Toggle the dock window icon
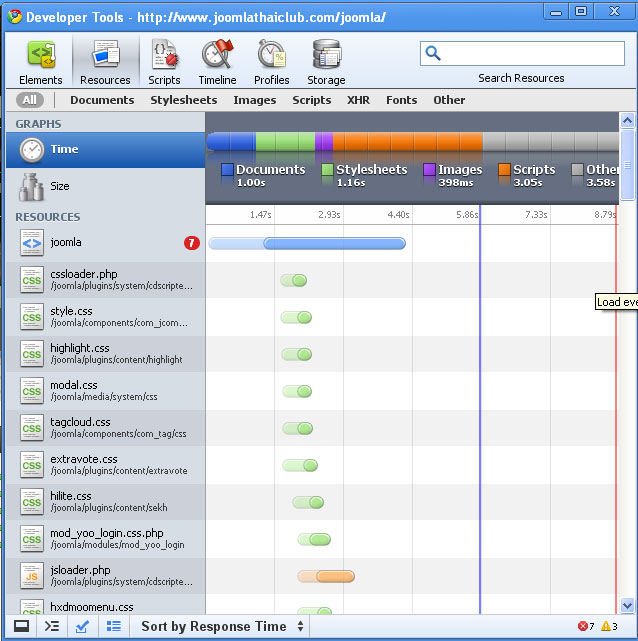The image size is (638, 641). [x=21, y=626]
